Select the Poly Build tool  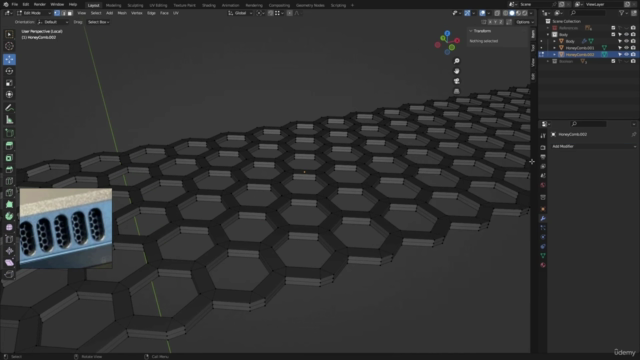(9, 204)
